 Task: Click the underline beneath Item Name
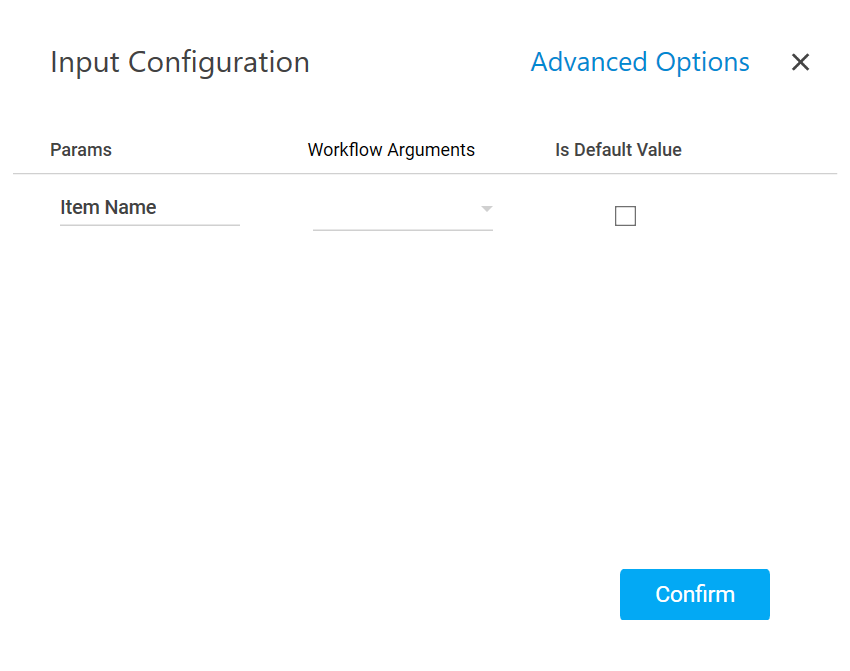point(149,225)
